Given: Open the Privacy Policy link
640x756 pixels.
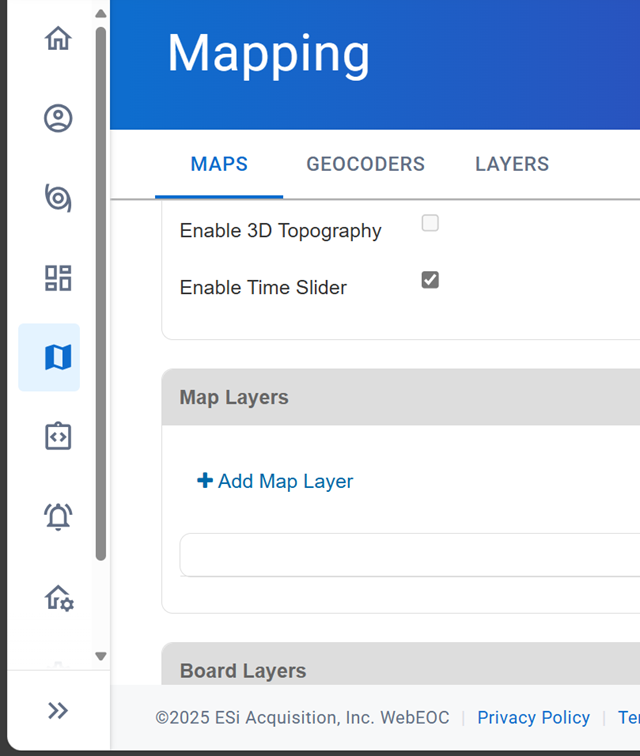Looking at the screenshot, I should coord(533,718).
